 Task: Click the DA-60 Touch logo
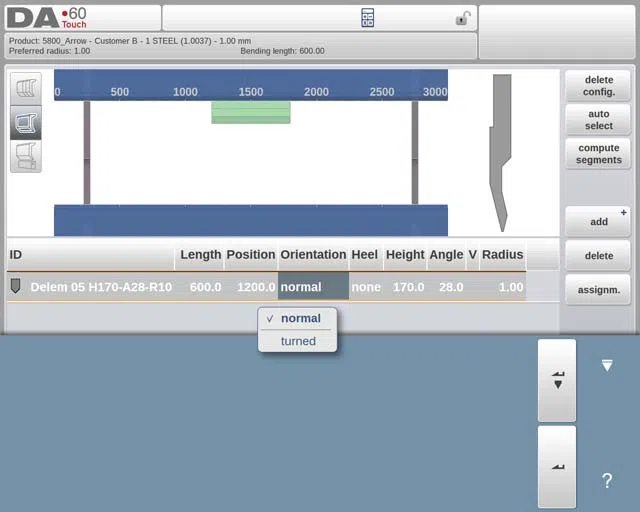[x=47, y=18]
